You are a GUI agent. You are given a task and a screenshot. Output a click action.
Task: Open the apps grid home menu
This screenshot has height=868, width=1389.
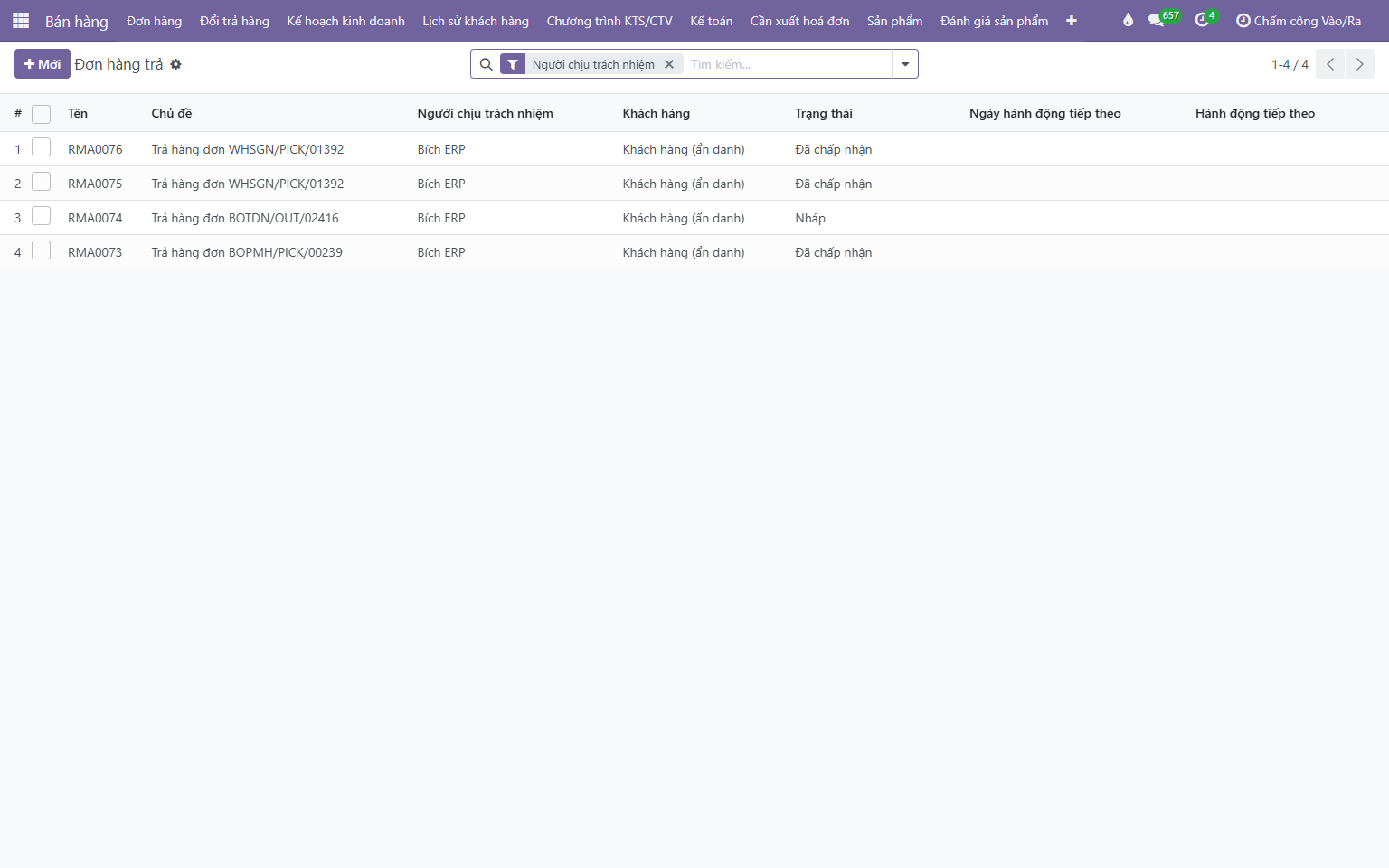[21, 20]
